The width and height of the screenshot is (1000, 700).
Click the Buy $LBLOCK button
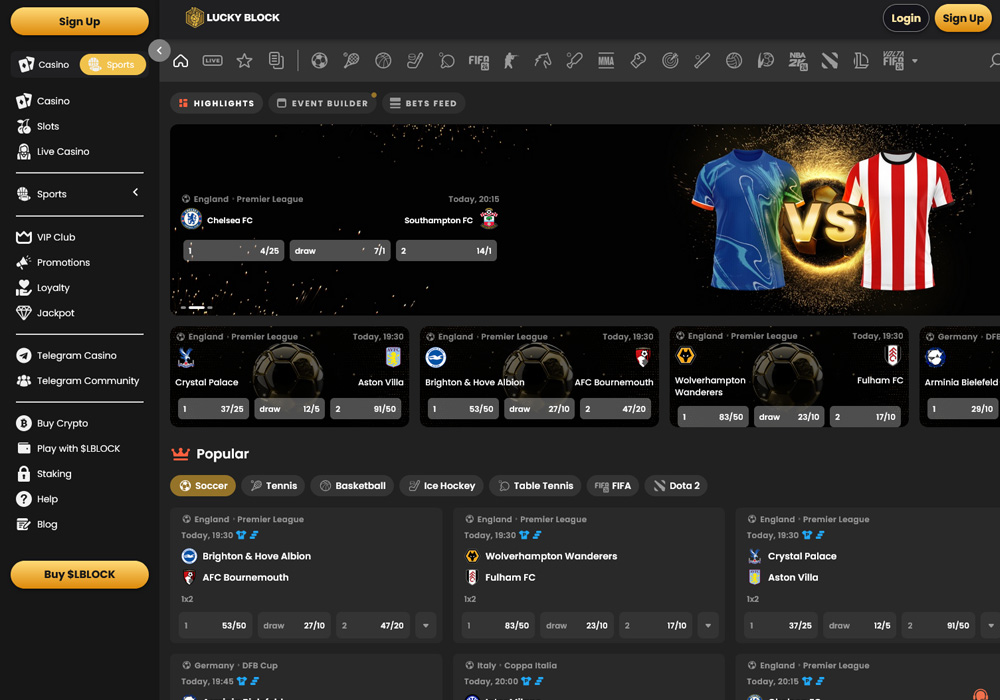tap(79, 574)
